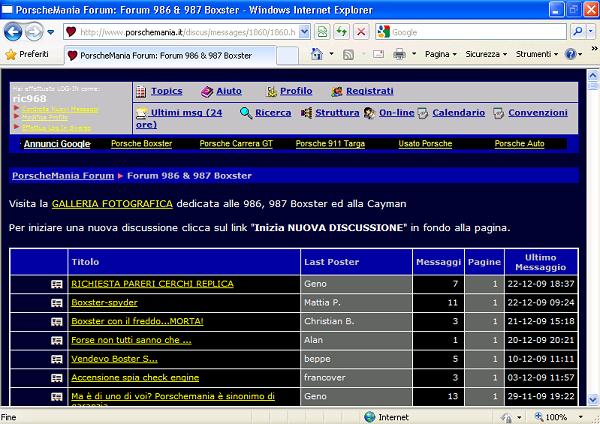Open the Porsche Boxster ad link
Screen dimensions: 600x424
[x=142, y=144]
